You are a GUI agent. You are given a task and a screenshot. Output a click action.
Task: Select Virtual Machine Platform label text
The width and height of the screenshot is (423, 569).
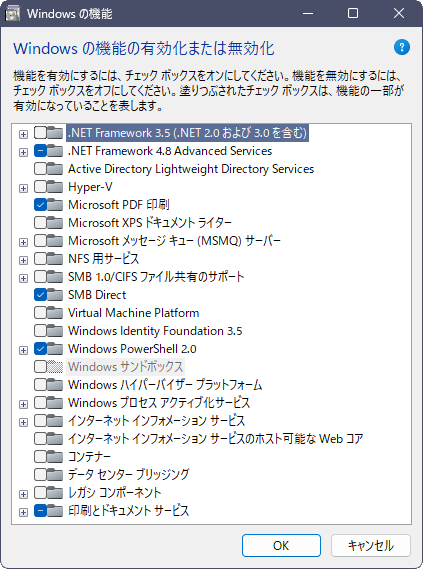pos(134,313)
